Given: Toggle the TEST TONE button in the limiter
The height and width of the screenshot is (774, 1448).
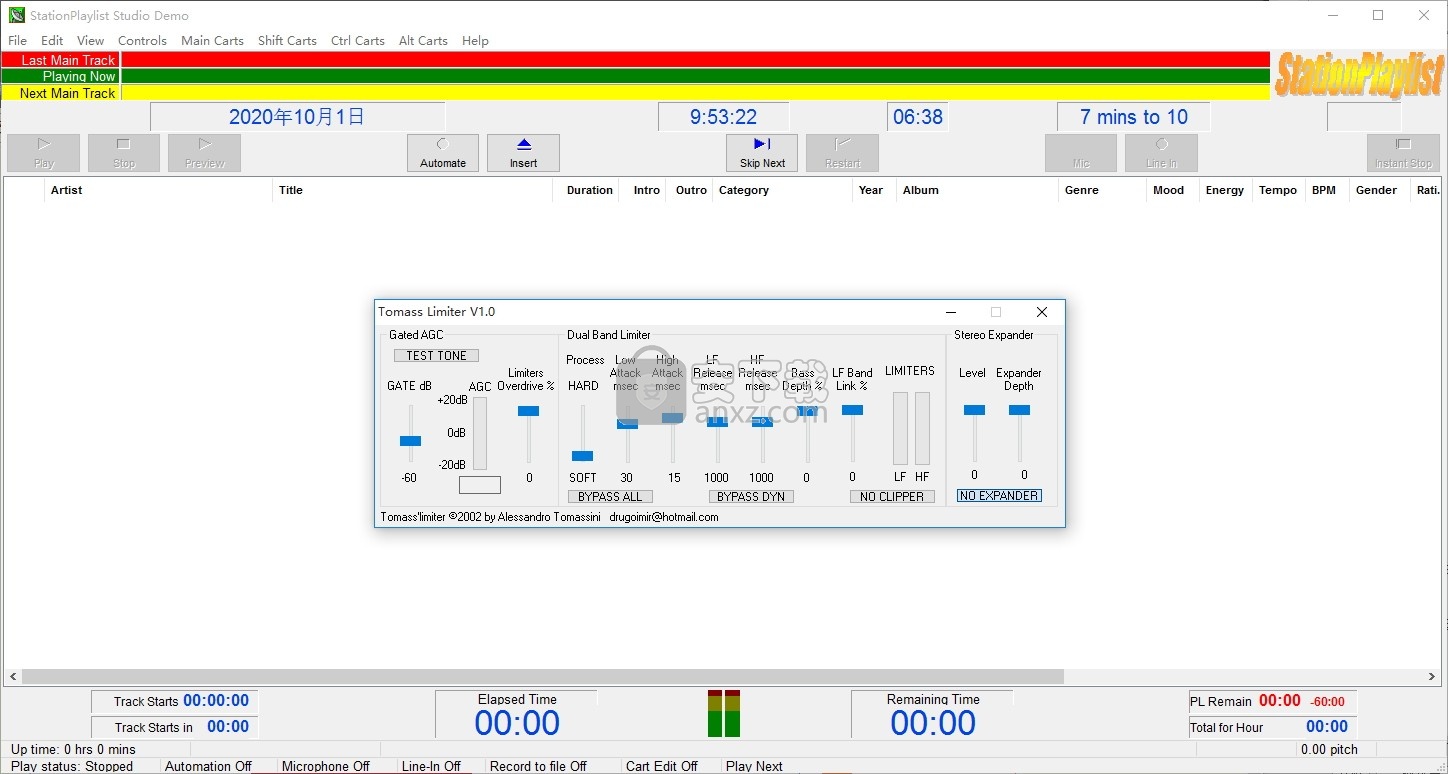Looking at the screenshot, I should 436,356.
